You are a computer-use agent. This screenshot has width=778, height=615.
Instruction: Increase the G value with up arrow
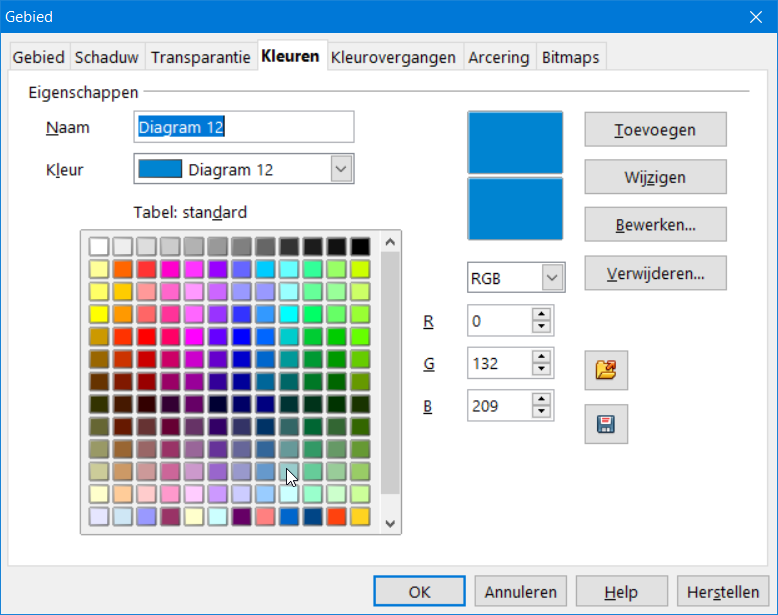(x=541, y=356)
